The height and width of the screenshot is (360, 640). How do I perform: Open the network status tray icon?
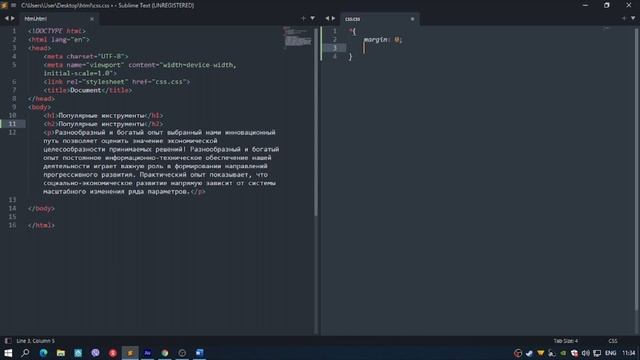pos(597,353)
